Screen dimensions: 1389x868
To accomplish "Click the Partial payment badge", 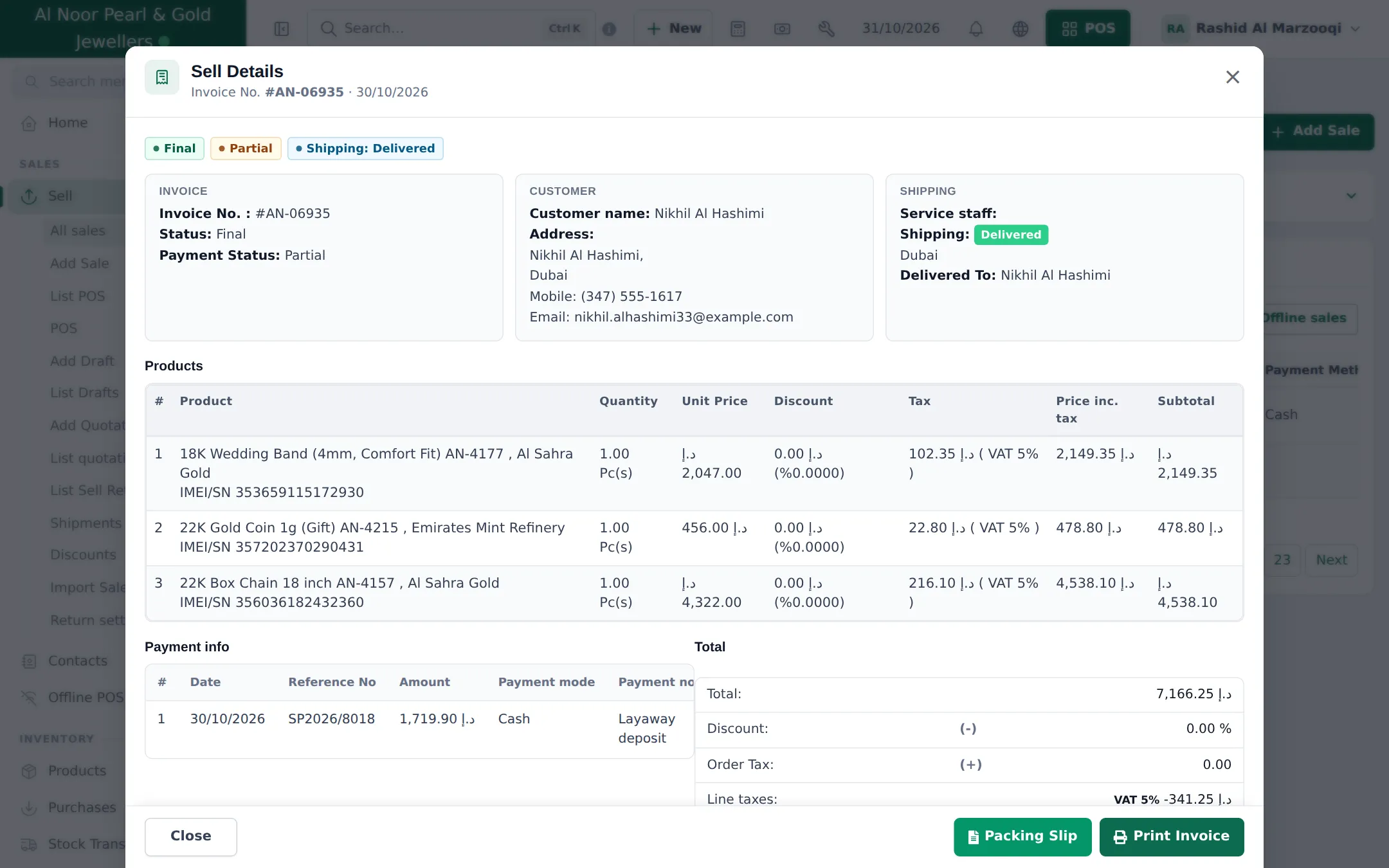I will click(x=246, y=149).
